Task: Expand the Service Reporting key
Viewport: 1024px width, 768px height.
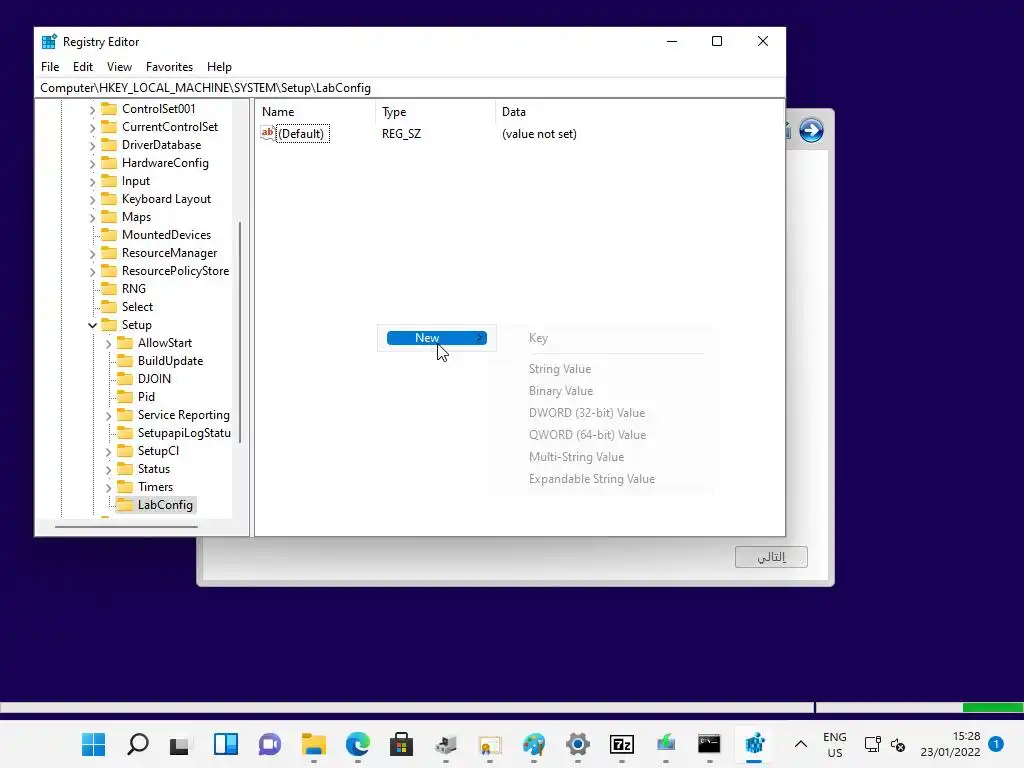Action: [108, 416]
